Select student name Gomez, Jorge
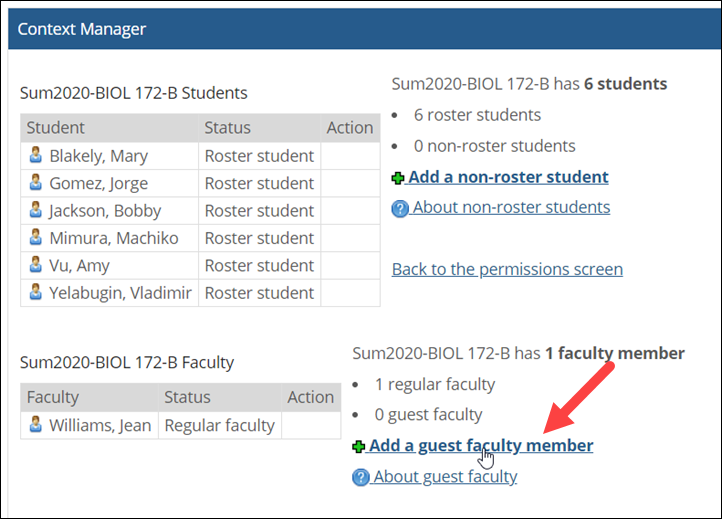The width and height of the screenshot is (722, 519). point(99,183)
